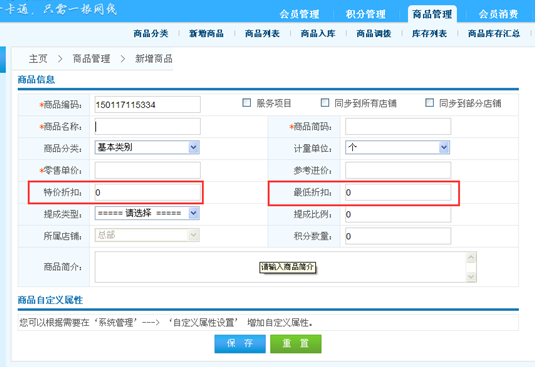
Task: Click the 提成比例 input field
Action: point(398,215)
